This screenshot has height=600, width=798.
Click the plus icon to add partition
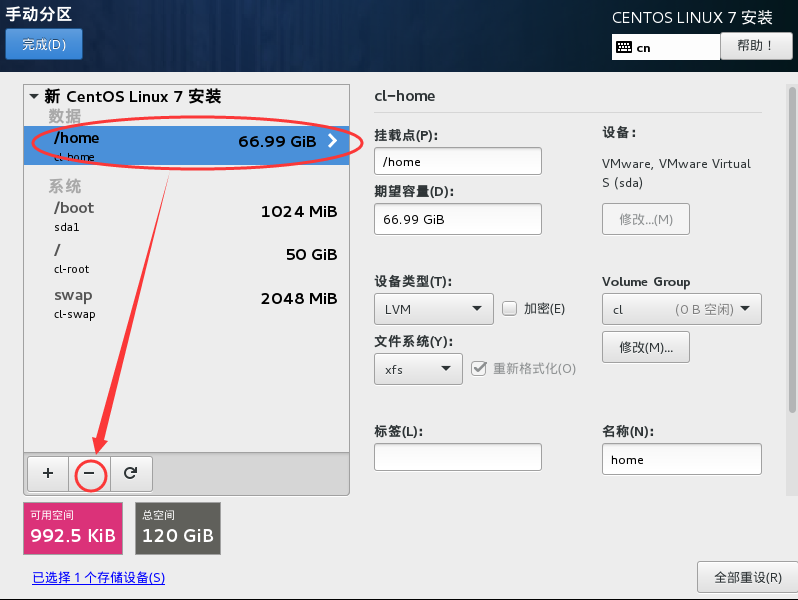[47, 473]
